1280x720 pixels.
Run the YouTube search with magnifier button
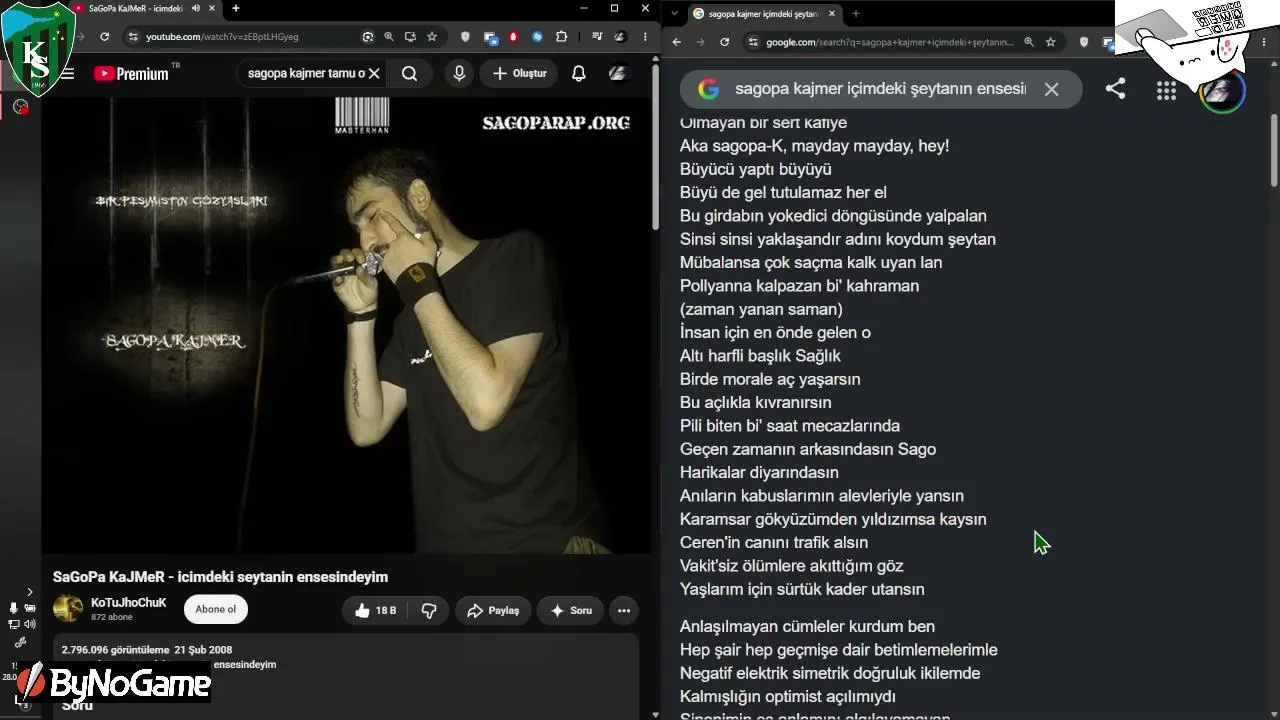tap(409, 73)
